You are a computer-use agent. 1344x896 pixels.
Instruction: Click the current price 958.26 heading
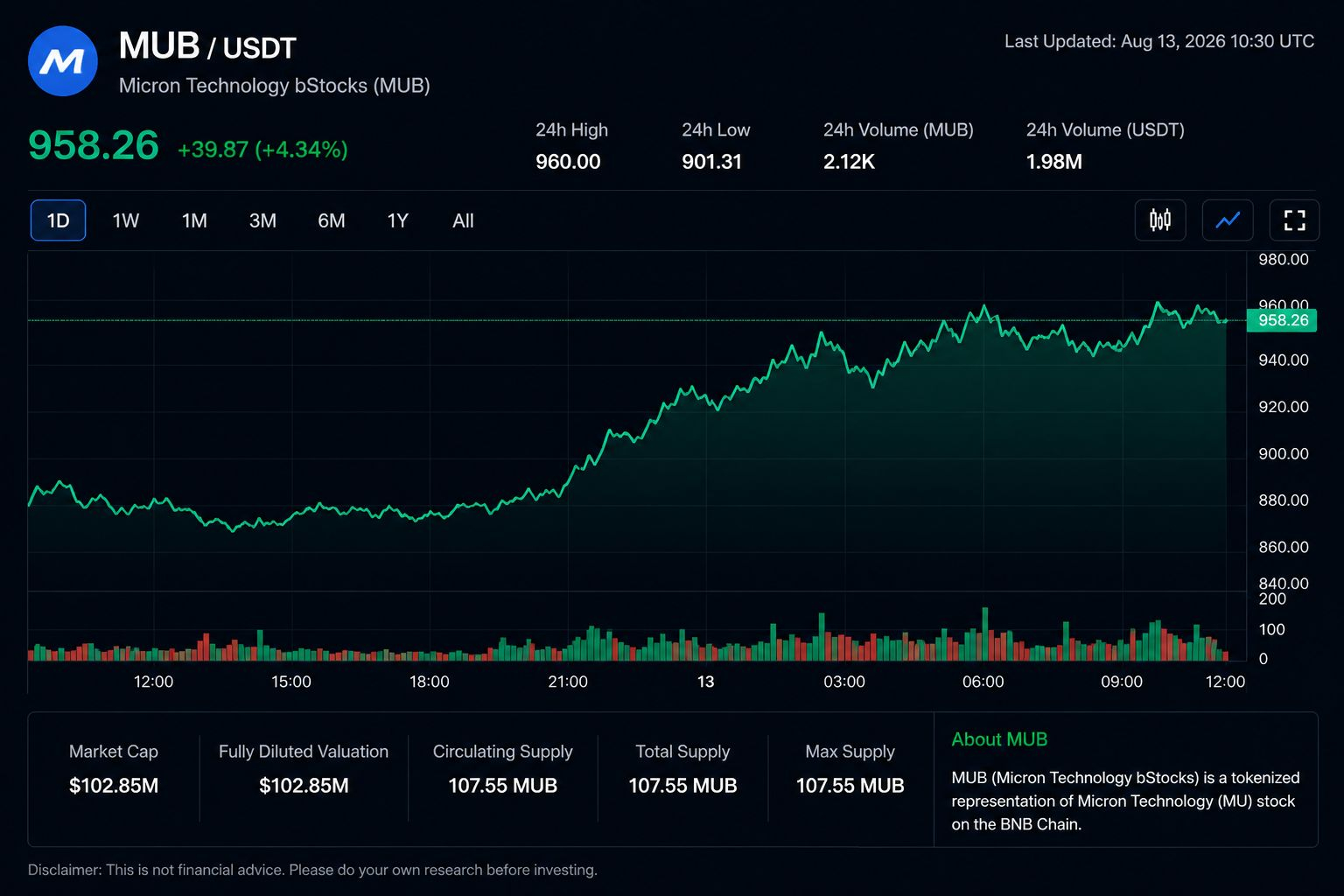pyautogui.click(x=94, y=145)
